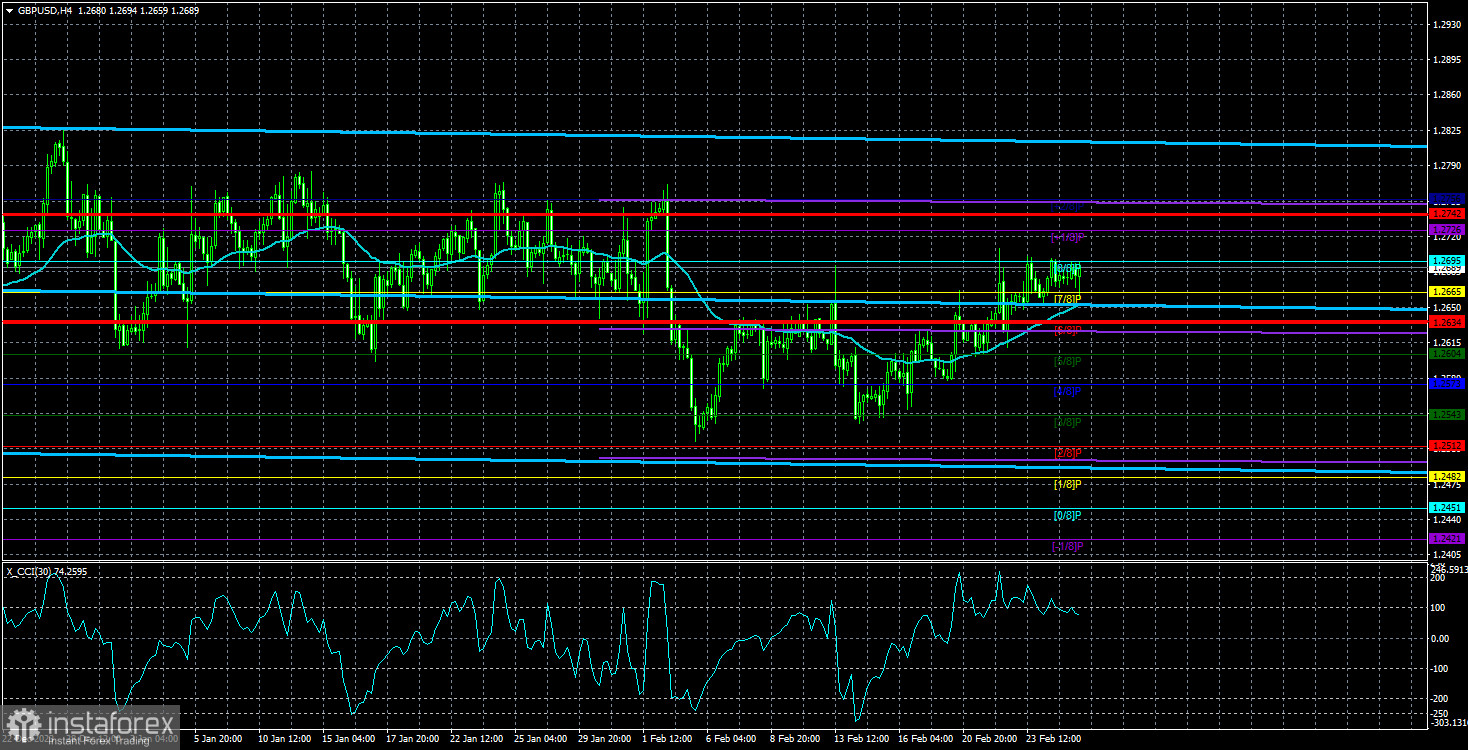The width and height of the screenshot is (1468, 750).
Task: Select the blue 1.2573 price tag
Action: pos(1447,384)
